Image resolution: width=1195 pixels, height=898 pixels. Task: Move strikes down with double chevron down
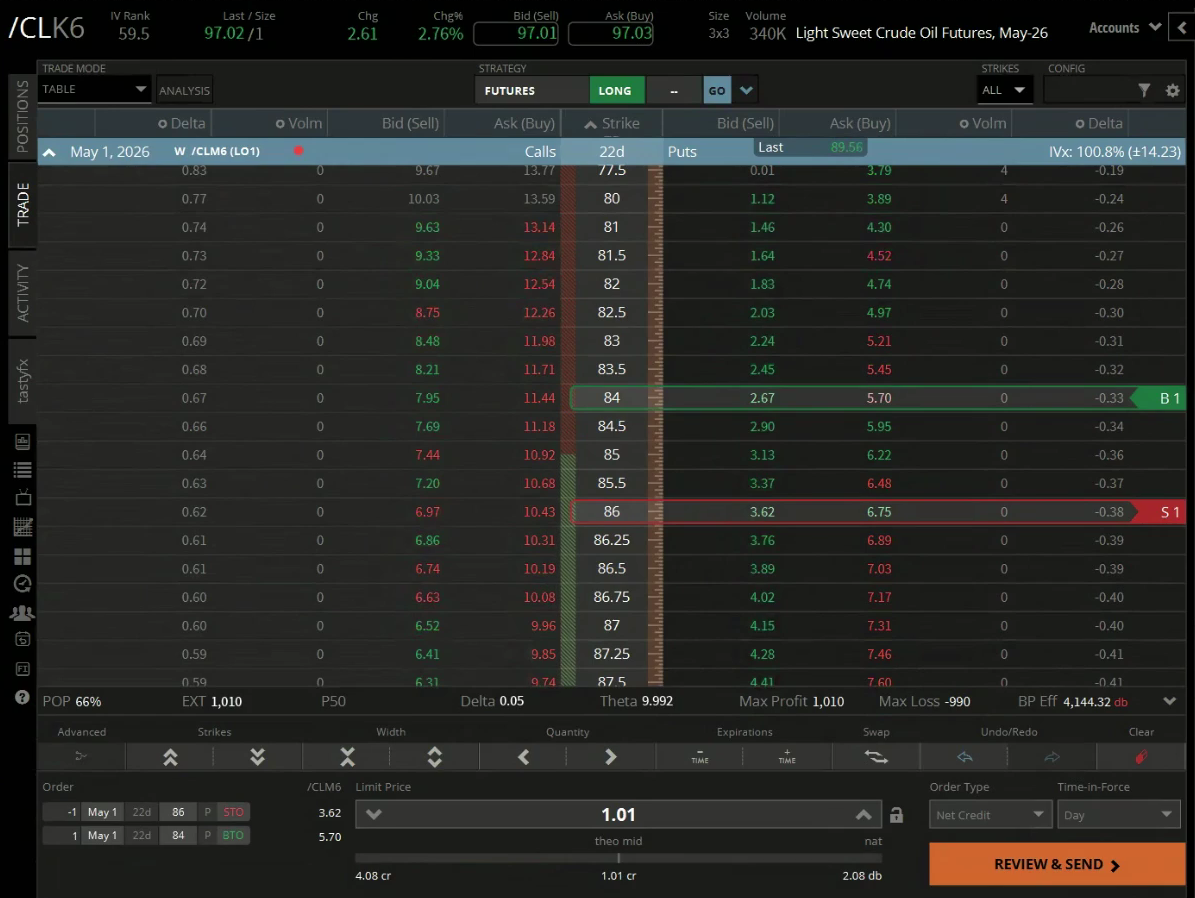coord(258,757)
